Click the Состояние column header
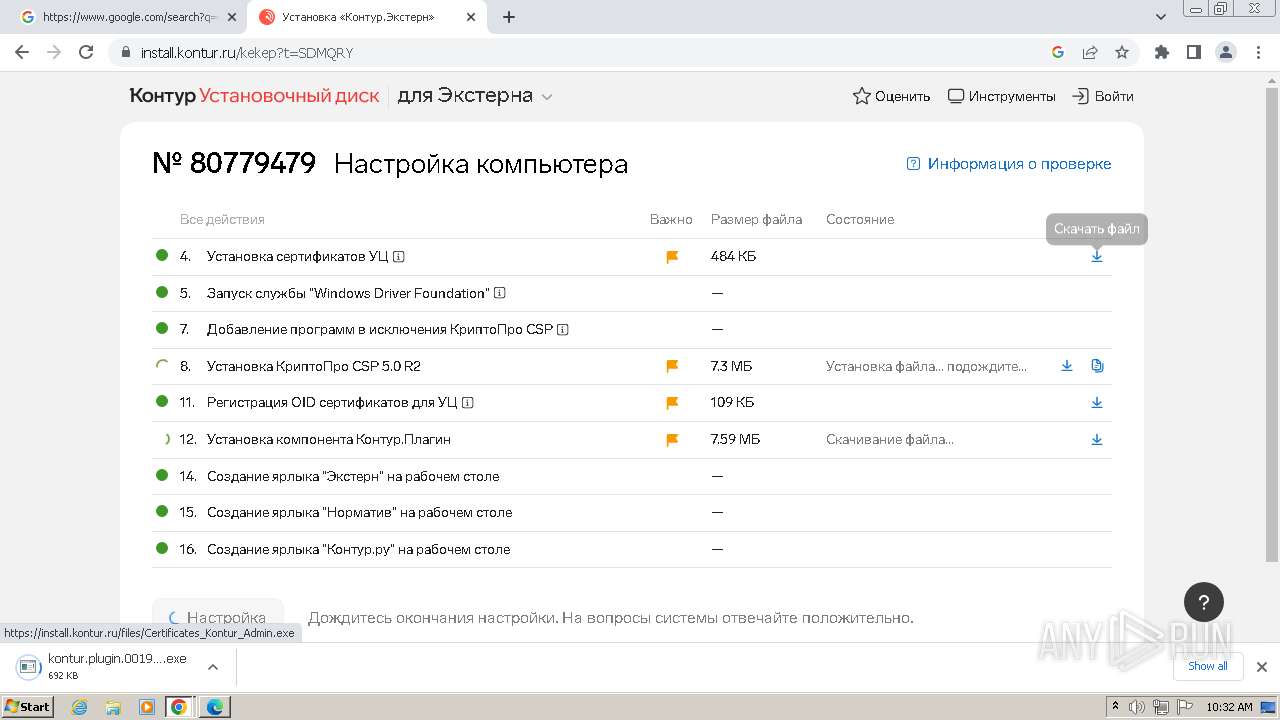This screenshot has height=720, width=1280. pyautogui.click(x=860, y=219)
